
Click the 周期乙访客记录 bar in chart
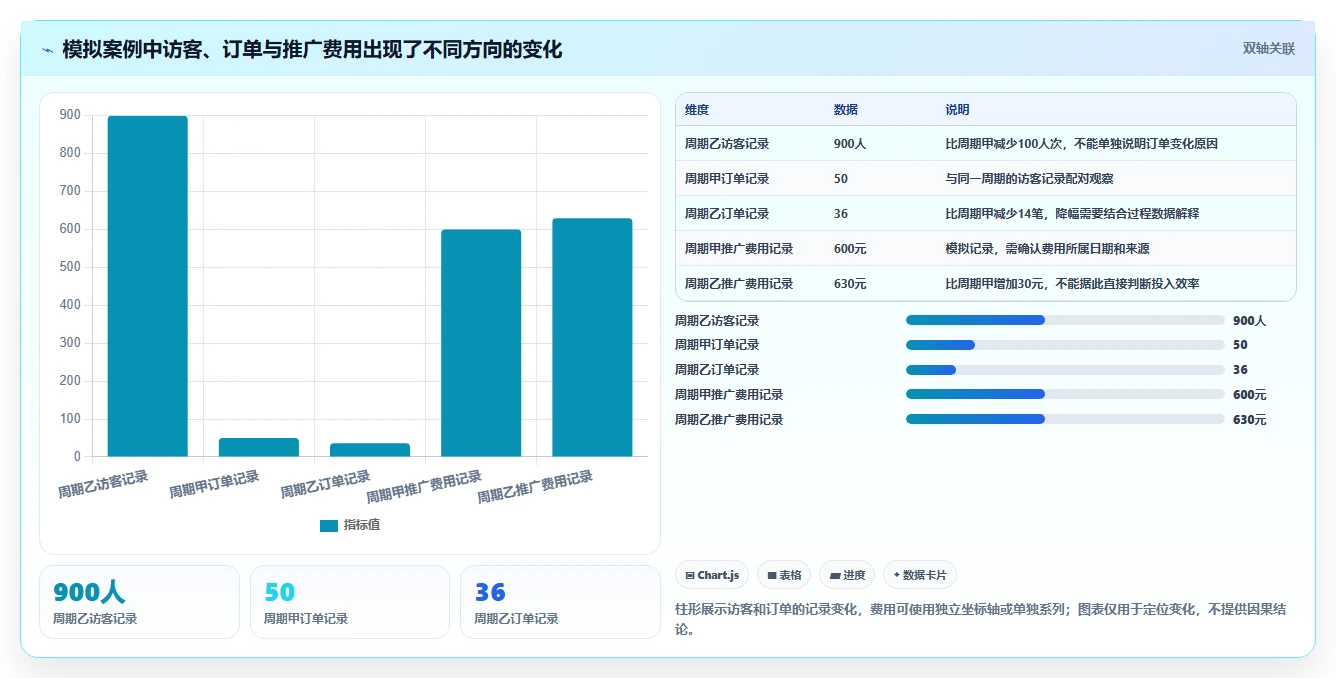(148, 286)
